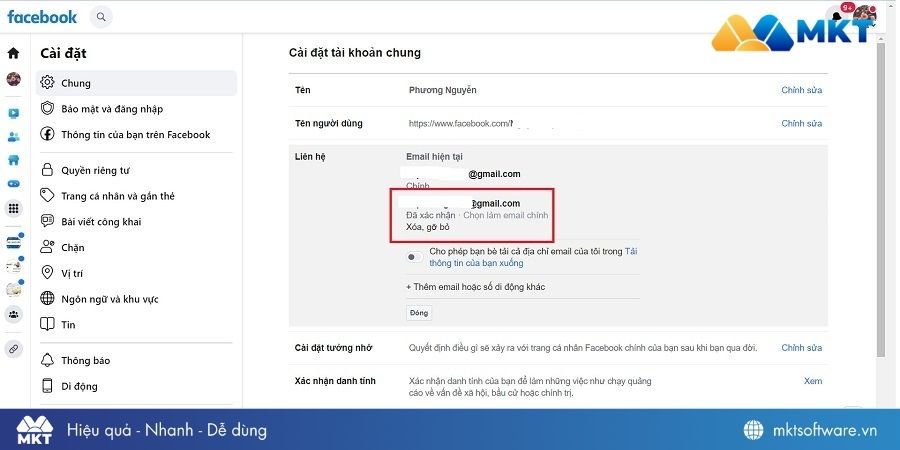Click Chỉnh sửa for Cài đặt tưởng nhớ
The width and height of the screenshot is (900, 450).
point(801,348)
